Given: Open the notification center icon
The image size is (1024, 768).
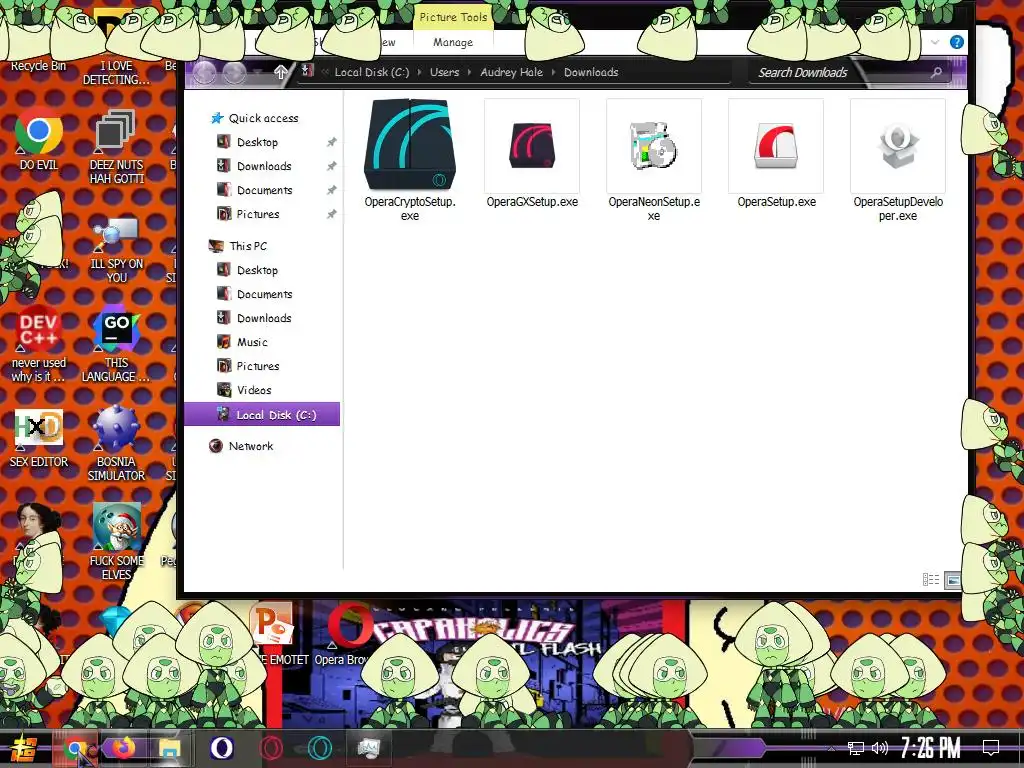Looking at the screenshot, I should [991, 748].
